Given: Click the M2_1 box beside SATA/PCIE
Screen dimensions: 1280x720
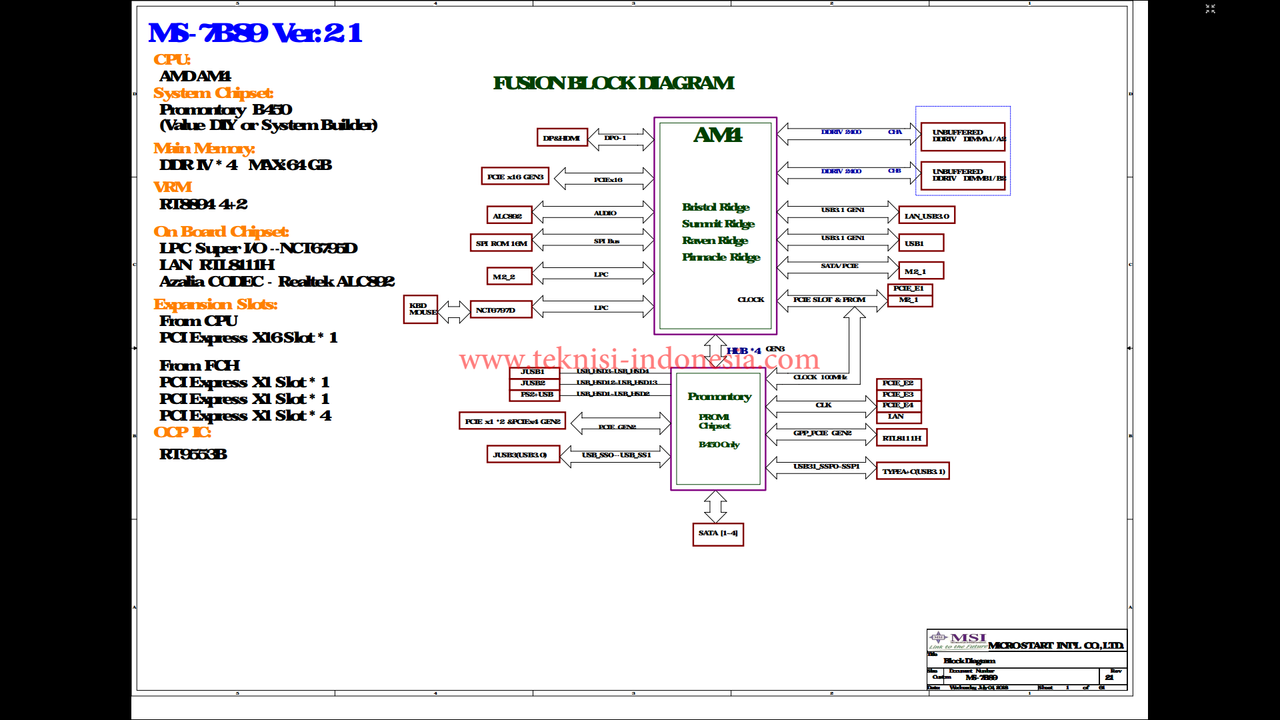Looking at the screenshot, I should pyautogui.click(x=921, y=271).
